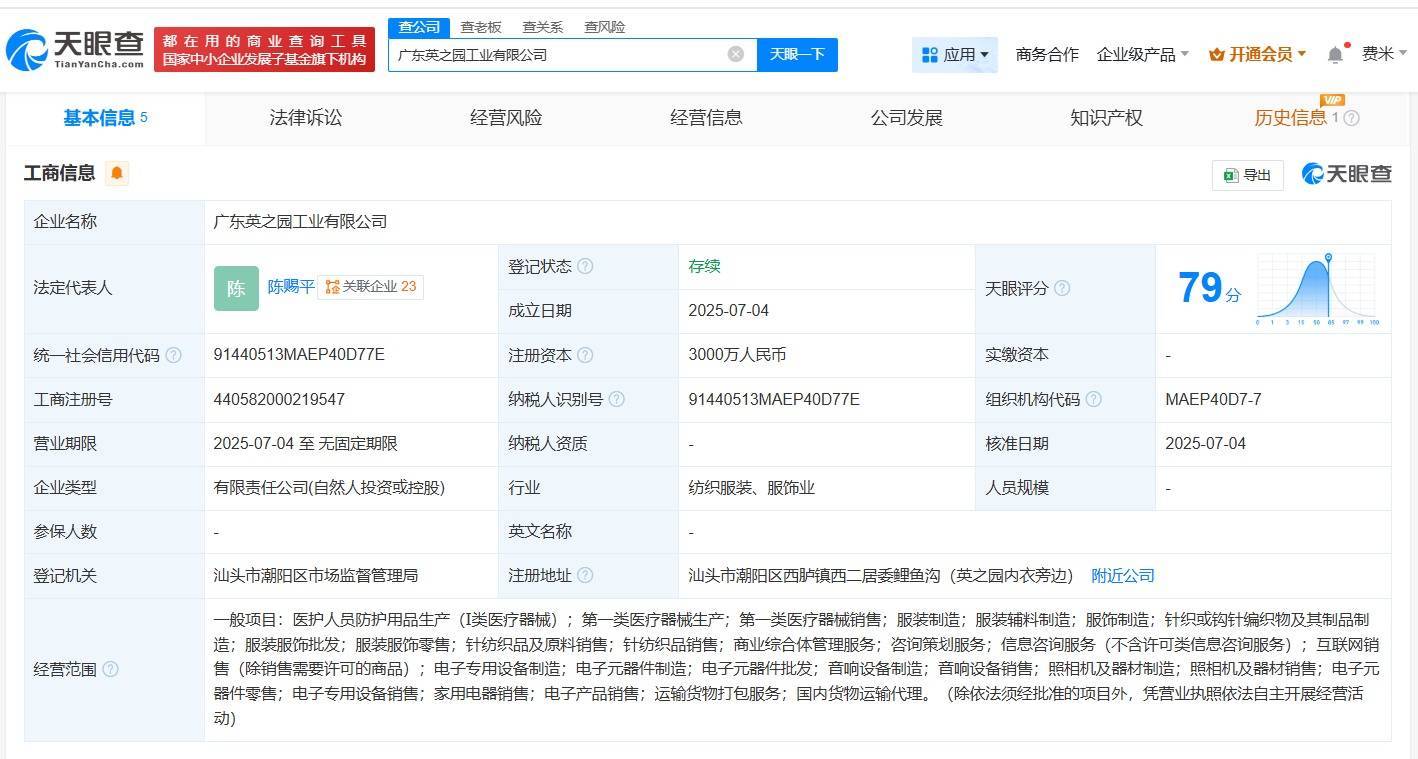Image resolution: width=1418 pixels, height=759 pixels.
Task: Click help icon next to 经营范围
Action: point(110,669)
